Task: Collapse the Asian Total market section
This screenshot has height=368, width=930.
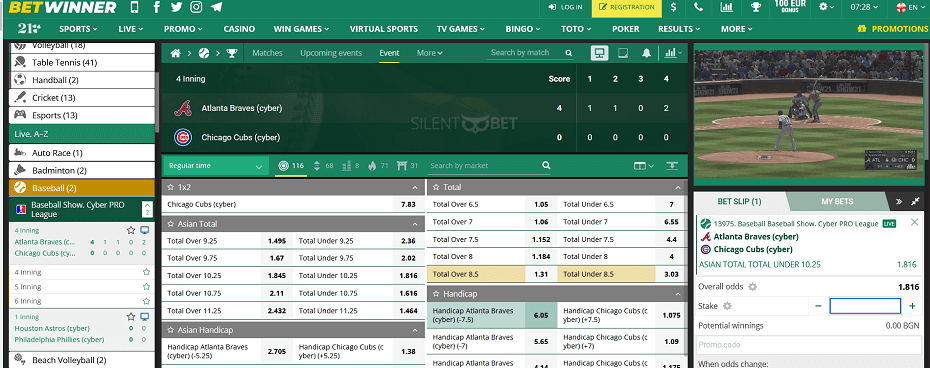Action: (x=414, y=224)
